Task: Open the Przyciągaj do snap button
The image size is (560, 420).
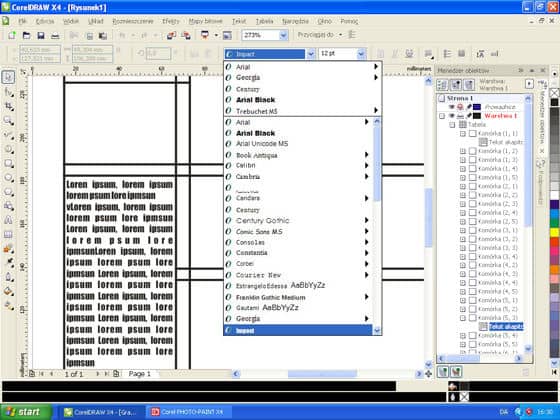Action: pos(319,35)
